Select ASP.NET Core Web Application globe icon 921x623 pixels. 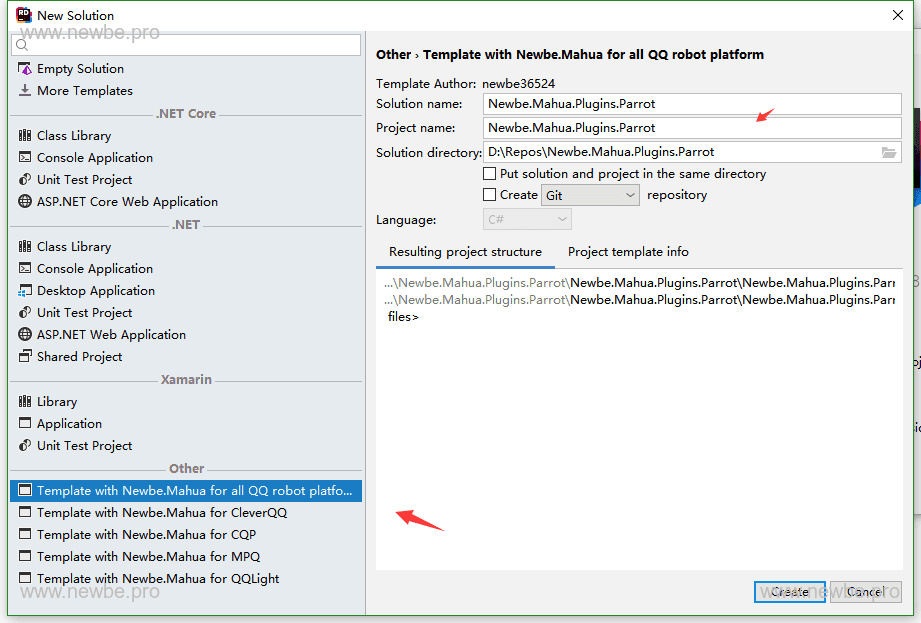tap(25, 202)
